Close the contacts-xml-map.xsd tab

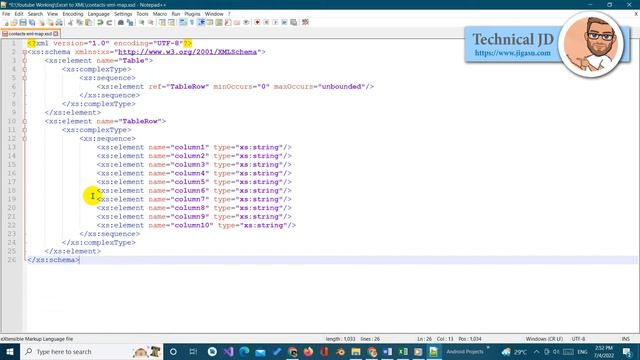tap(56, 34)
